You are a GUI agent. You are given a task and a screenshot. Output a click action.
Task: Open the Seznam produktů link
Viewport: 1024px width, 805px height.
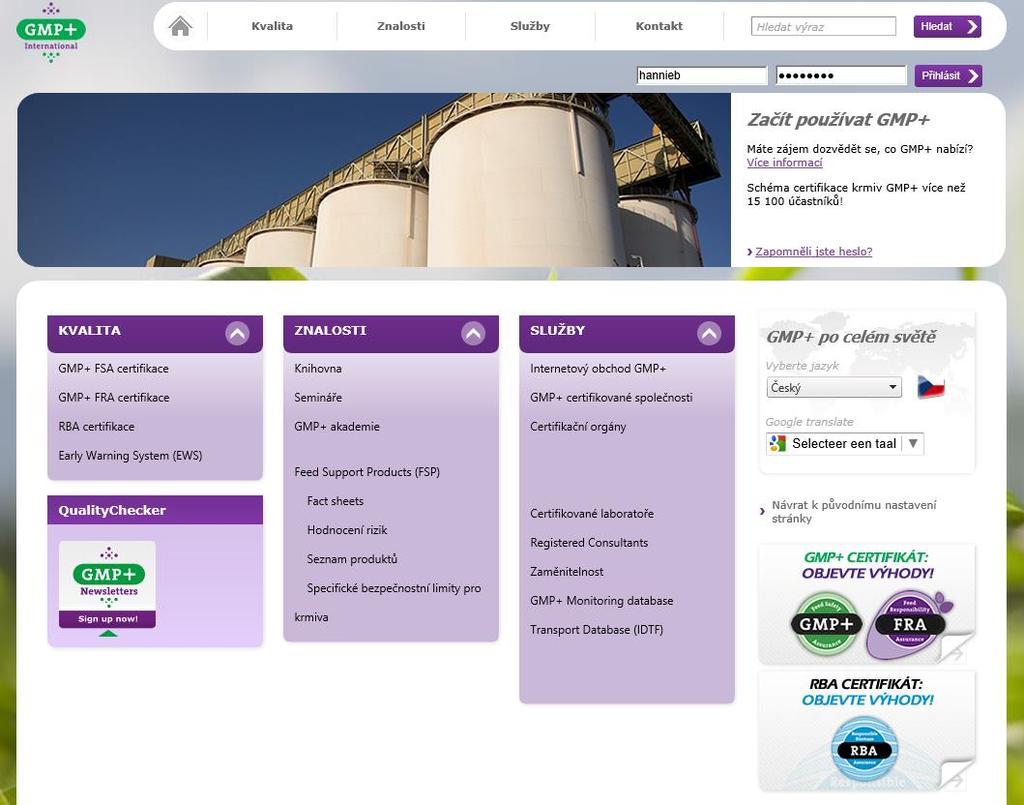(352, 559)
